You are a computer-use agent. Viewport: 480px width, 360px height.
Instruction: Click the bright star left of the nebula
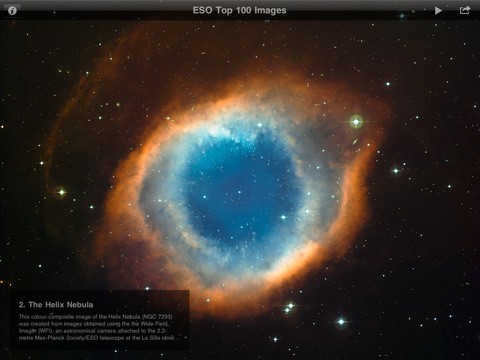click(x=61, y=192)
